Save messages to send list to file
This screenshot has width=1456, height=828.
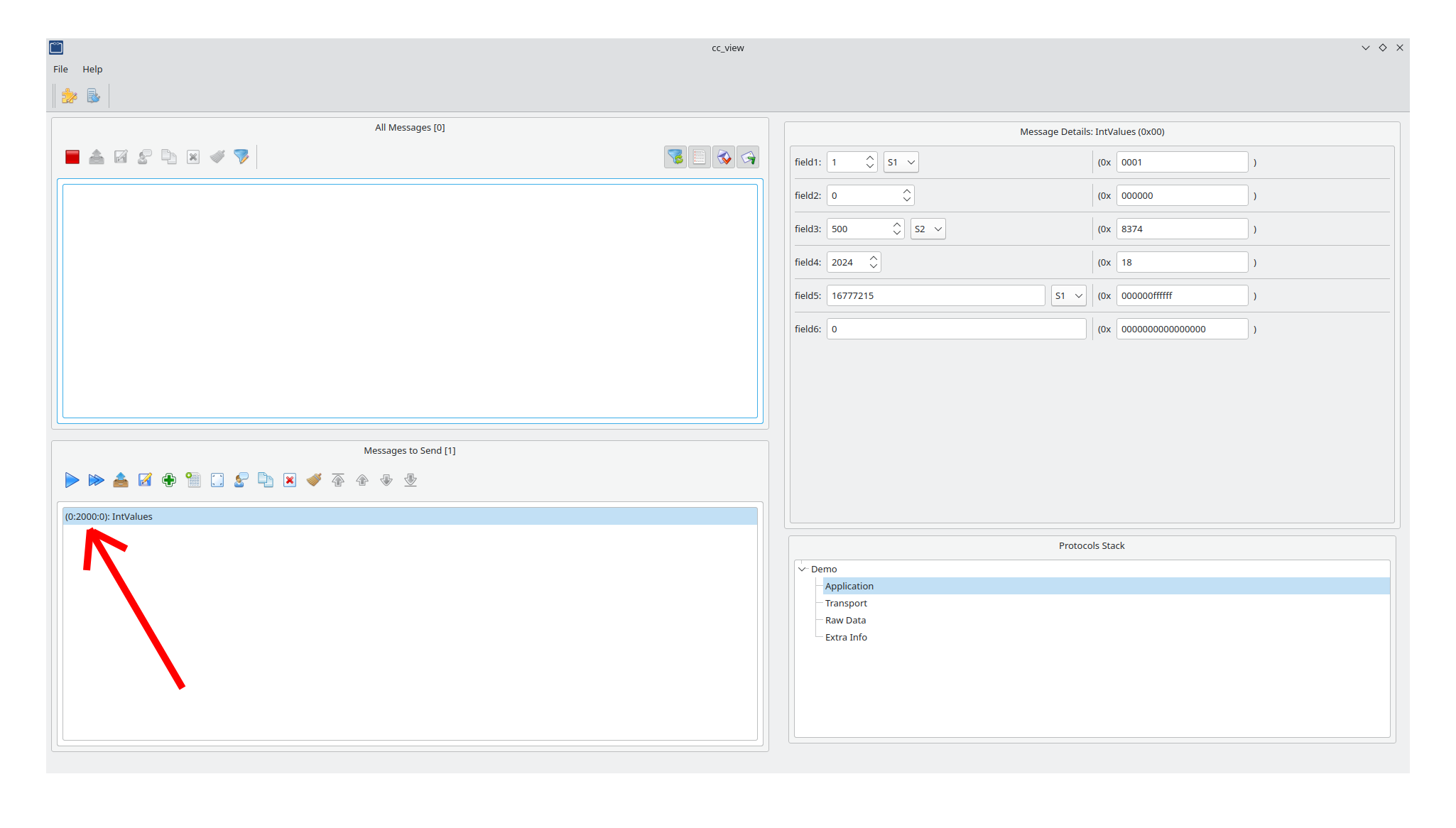click(145, 480)
